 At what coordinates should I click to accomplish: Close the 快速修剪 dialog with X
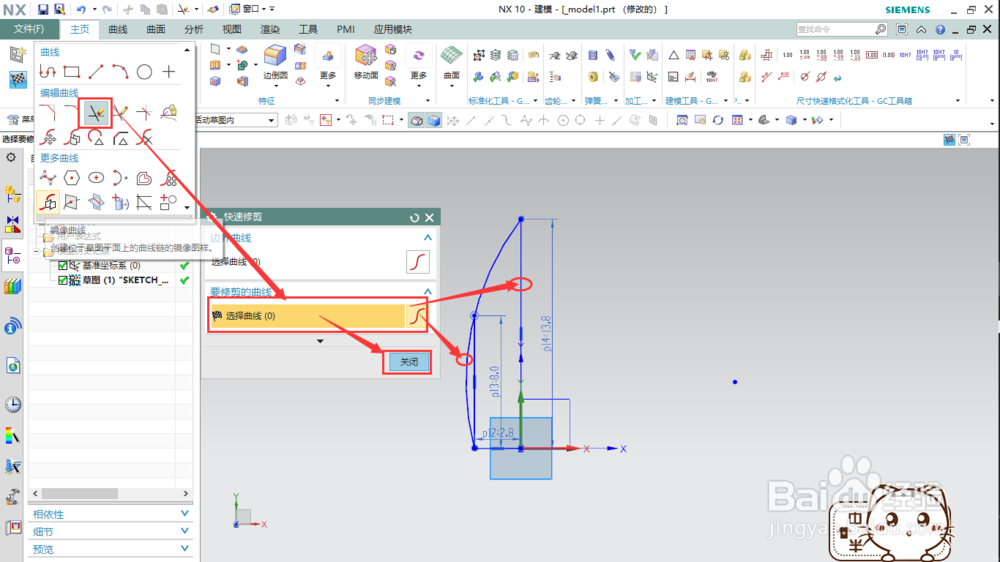(430, 218)
